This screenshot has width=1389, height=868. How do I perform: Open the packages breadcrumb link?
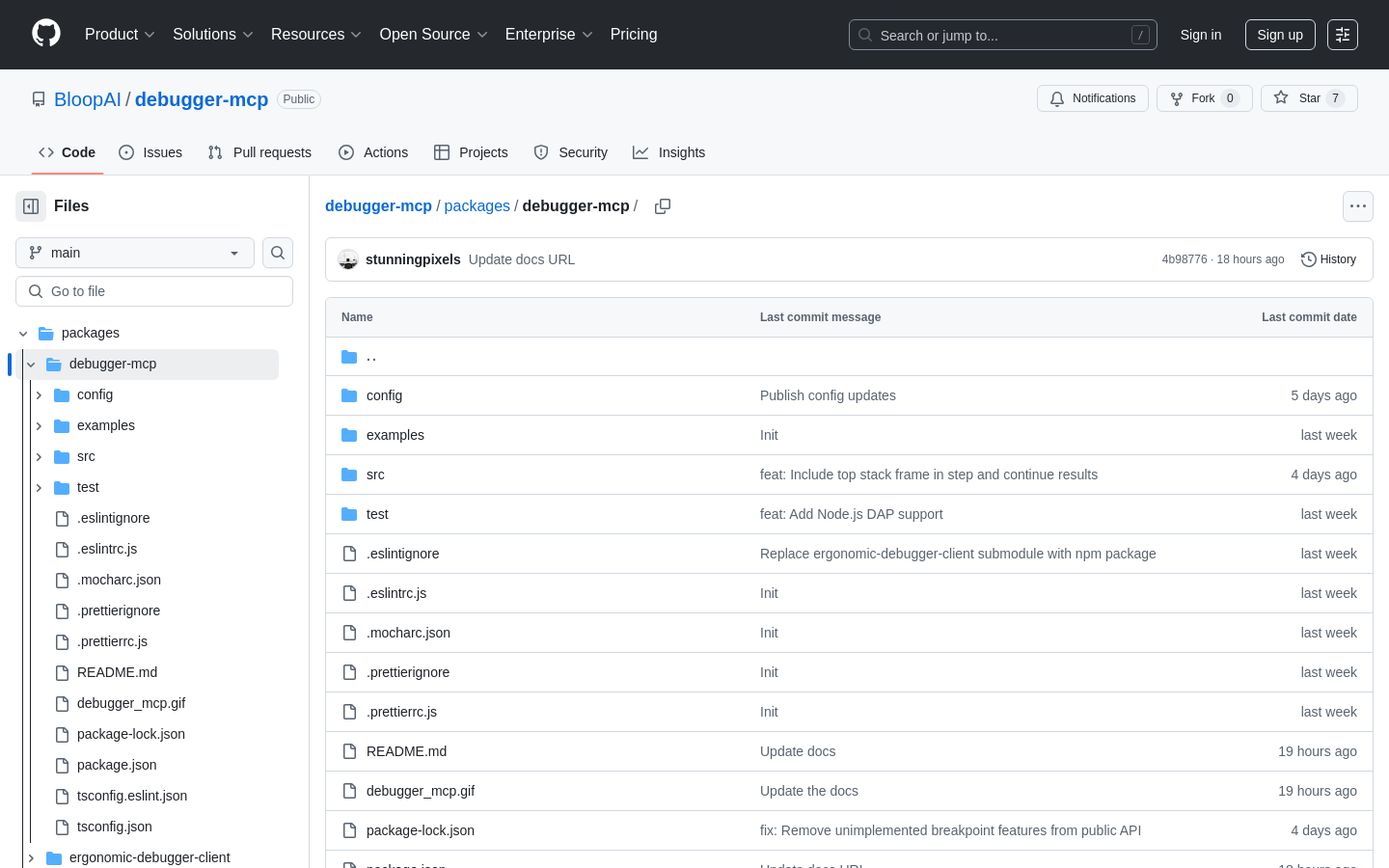click(x=477, y=206)
